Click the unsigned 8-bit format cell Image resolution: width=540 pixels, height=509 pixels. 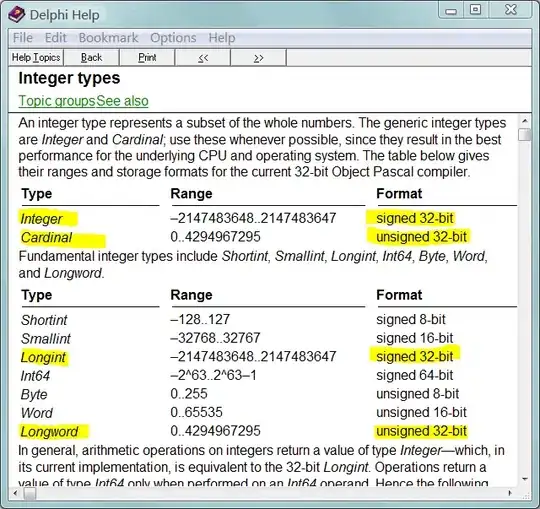pyautogui.click(x=417, y=394)
